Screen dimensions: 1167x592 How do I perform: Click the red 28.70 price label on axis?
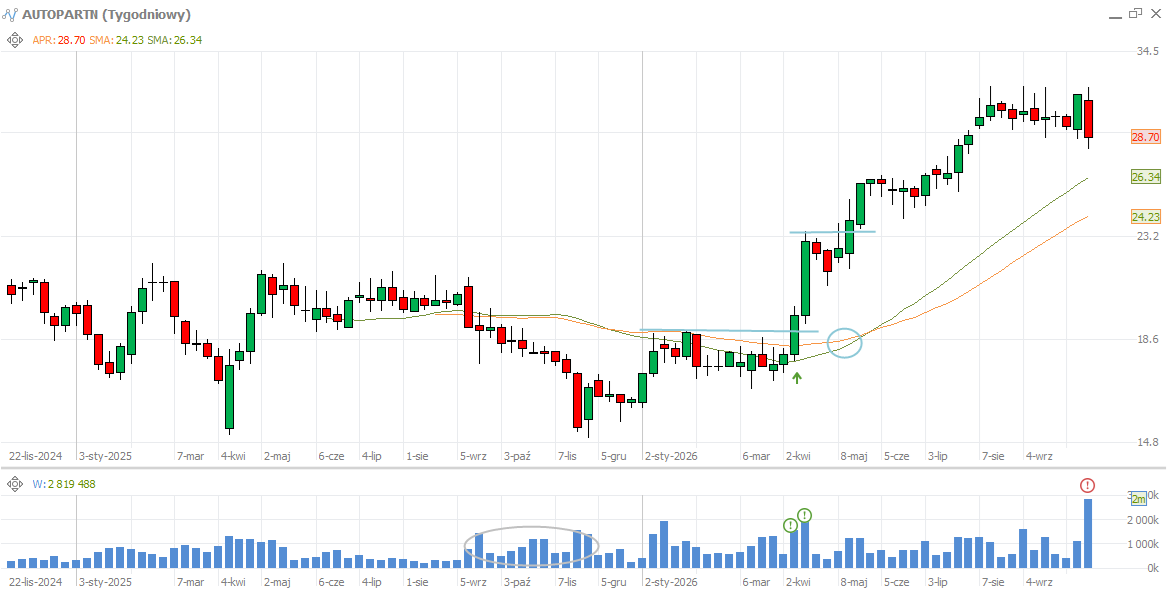1145,137
